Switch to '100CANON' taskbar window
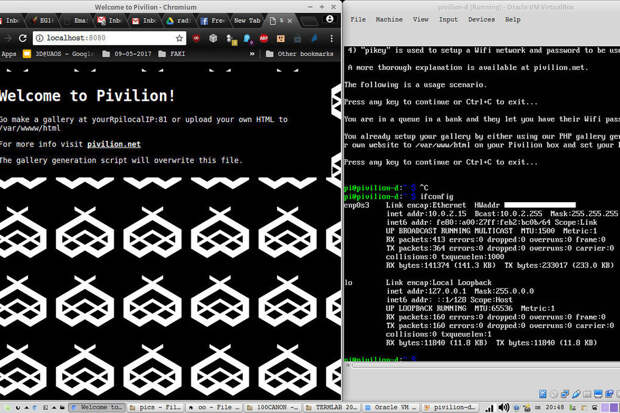Viewport: 620px width, 413px height. click(273, 407)
